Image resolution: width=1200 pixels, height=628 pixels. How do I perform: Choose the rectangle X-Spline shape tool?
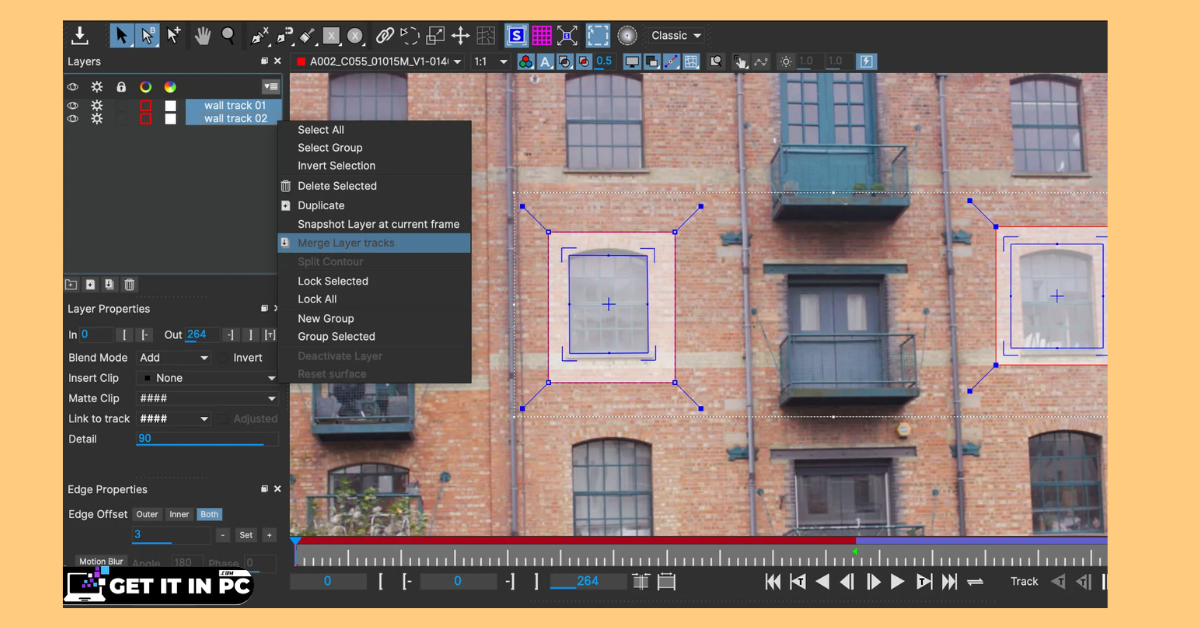331,36
